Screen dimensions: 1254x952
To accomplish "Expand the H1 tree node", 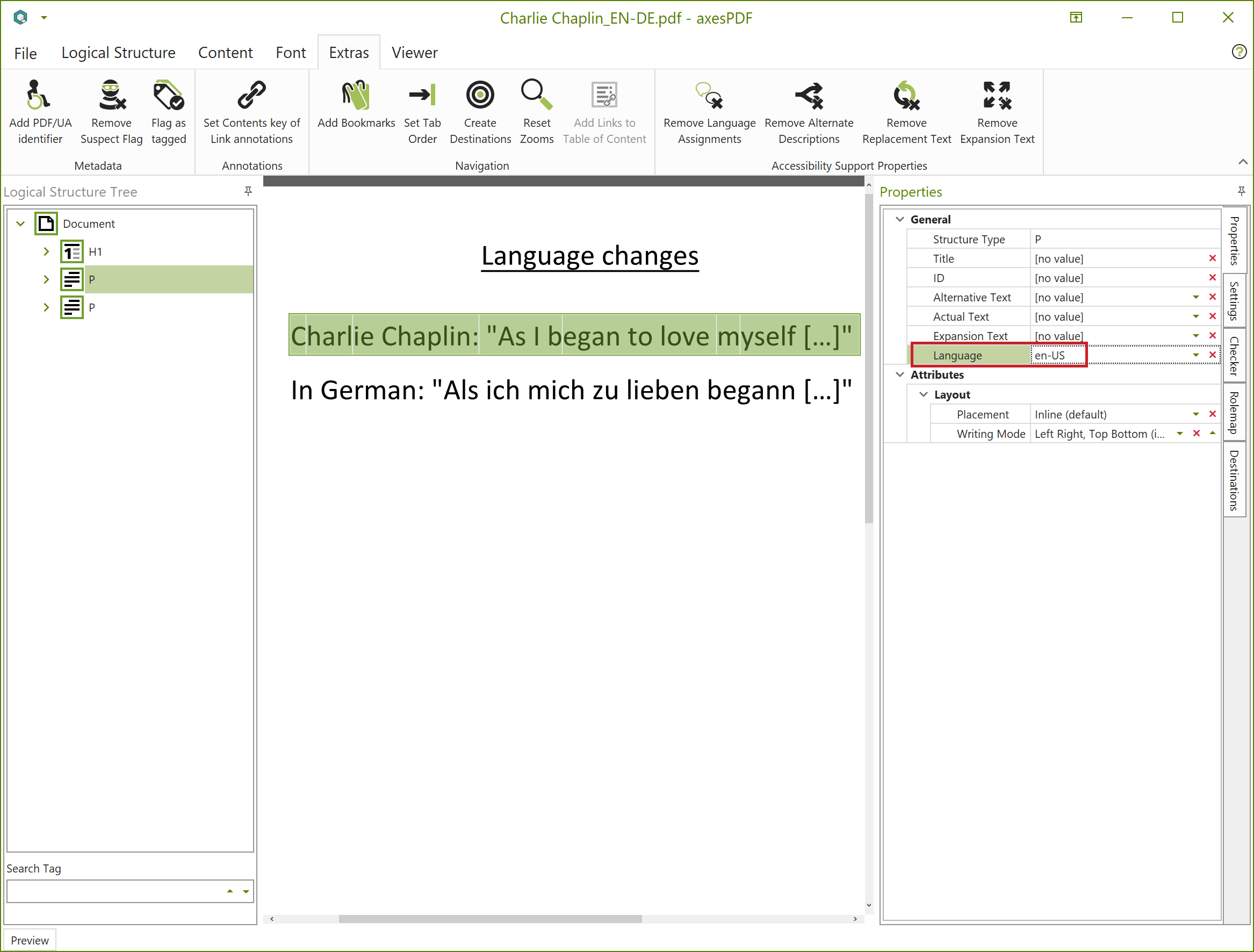I will tap(46, 251).
